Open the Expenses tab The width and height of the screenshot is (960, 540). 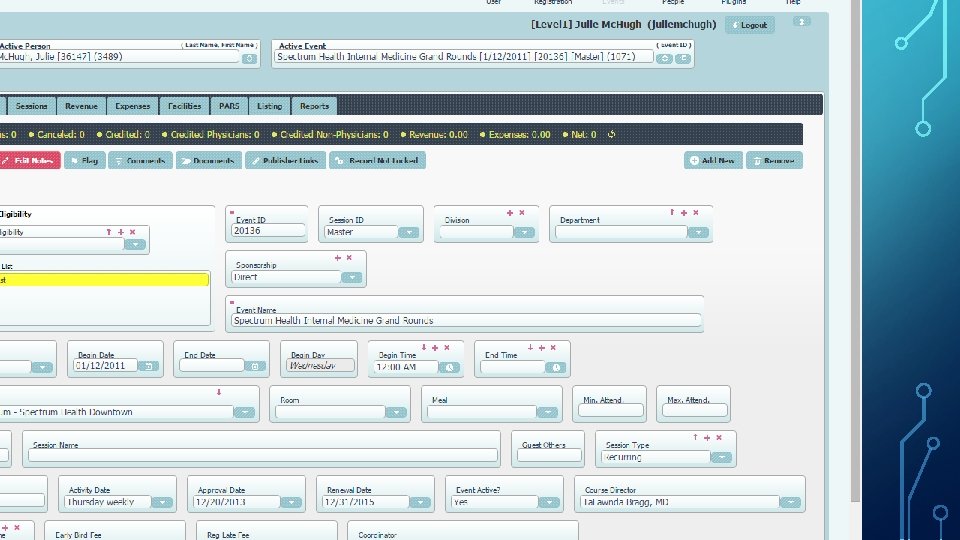point(133,106)
